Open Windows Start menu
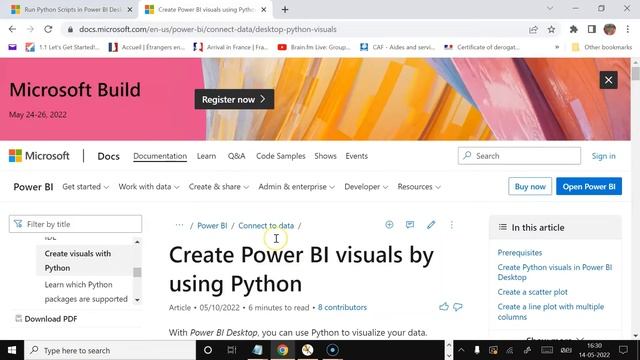The image size is (640, 360). [12, 350]
